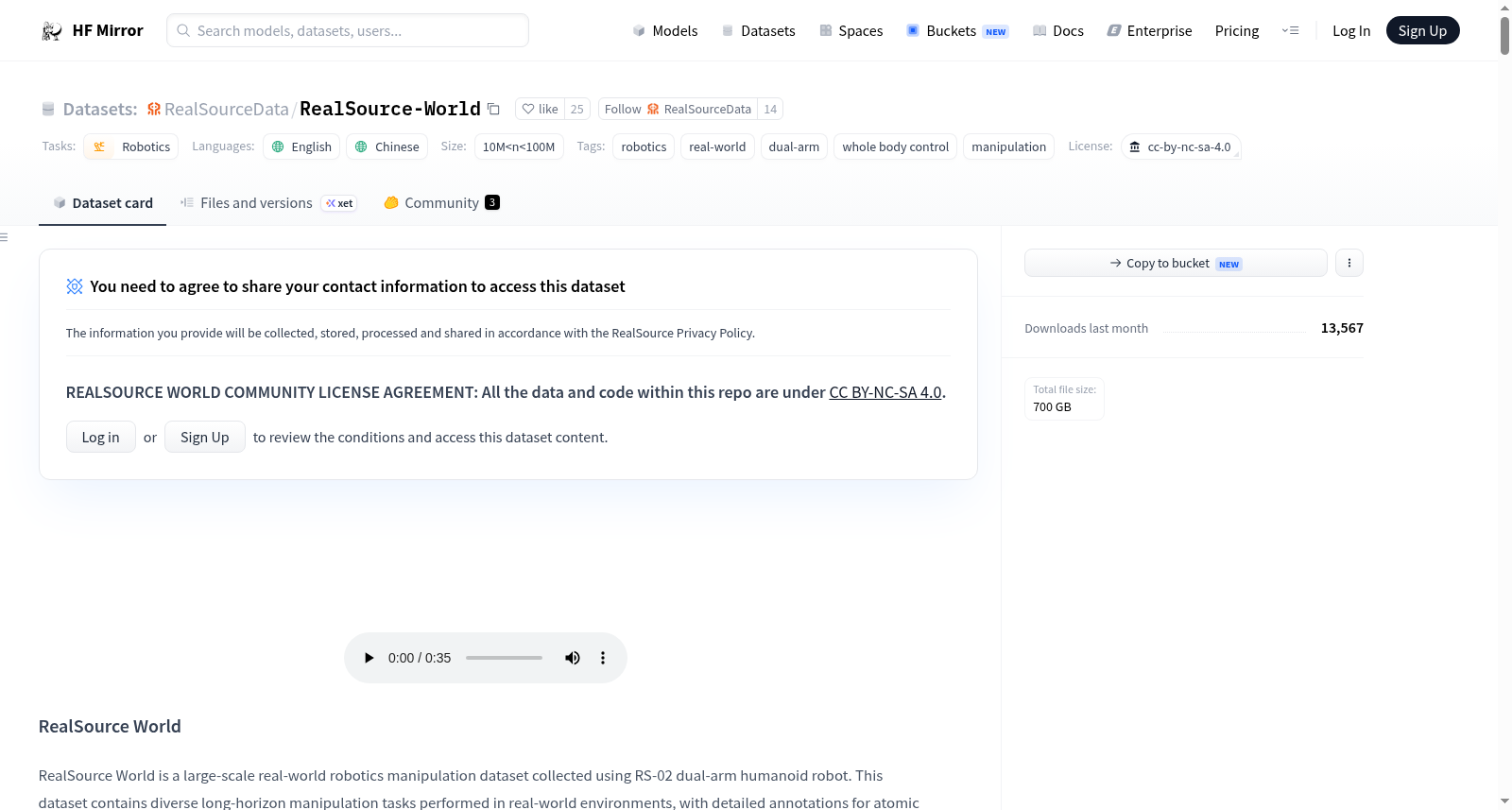Click the Datasets breadcrumb label
This screenshot has height=810, width=1512.
[x=100, y=109]
